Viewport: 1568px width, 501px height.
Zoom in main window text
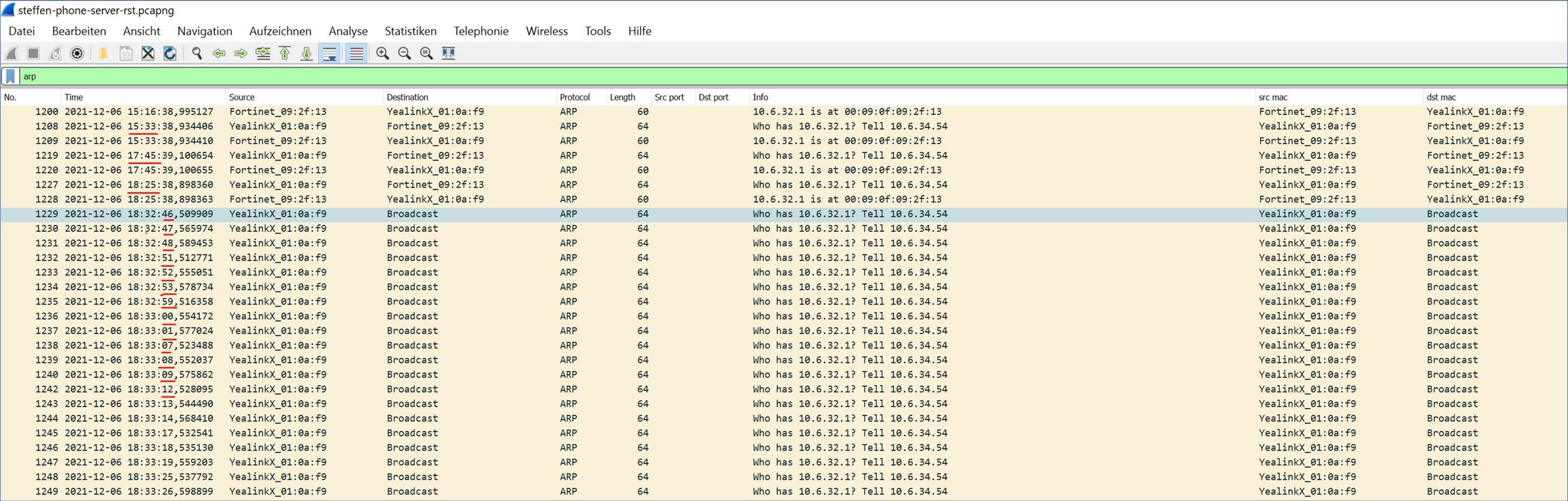click(382, 54)
